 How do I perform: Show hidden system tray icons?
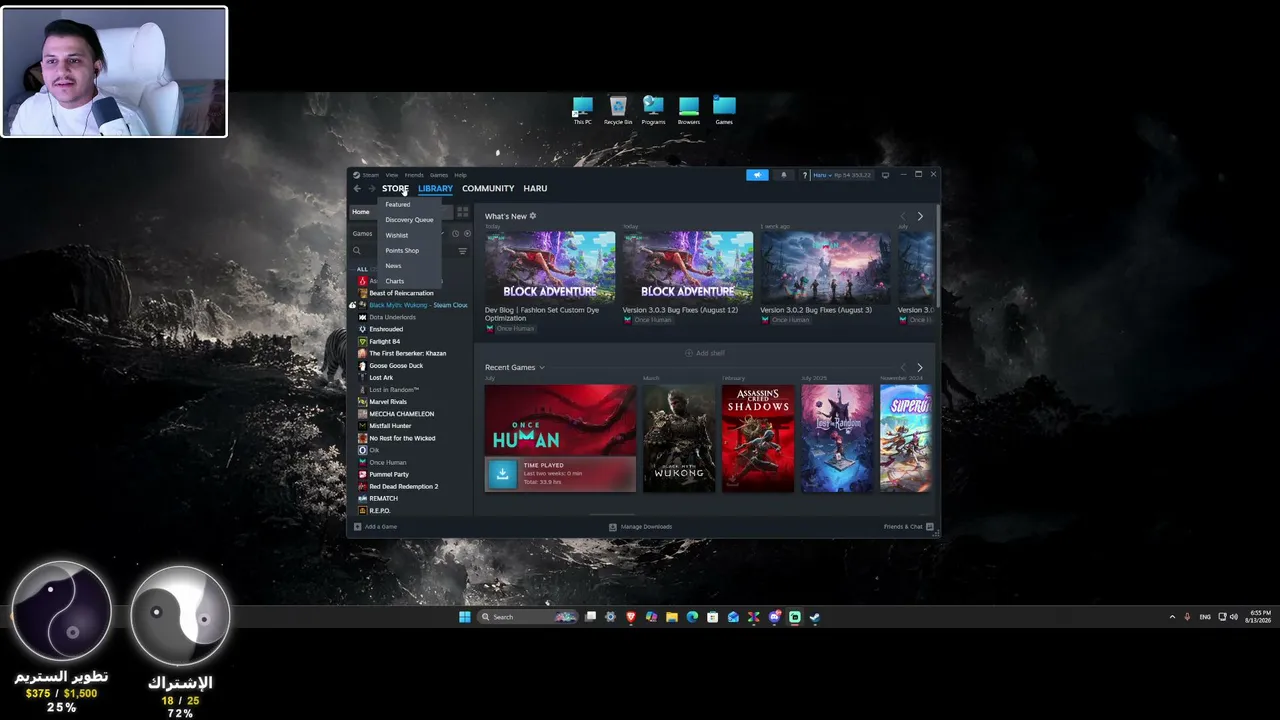coord(1172,617)
